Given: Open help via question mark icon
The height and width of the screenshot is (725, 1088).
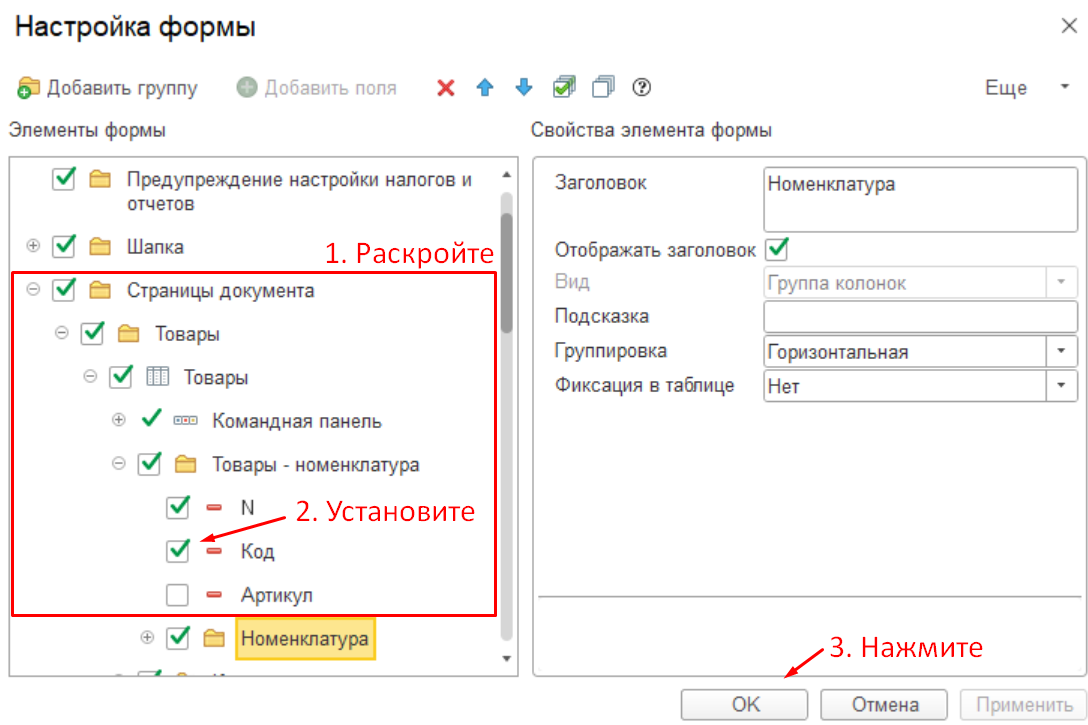Looking at the screenshot, I should (642, 88).
